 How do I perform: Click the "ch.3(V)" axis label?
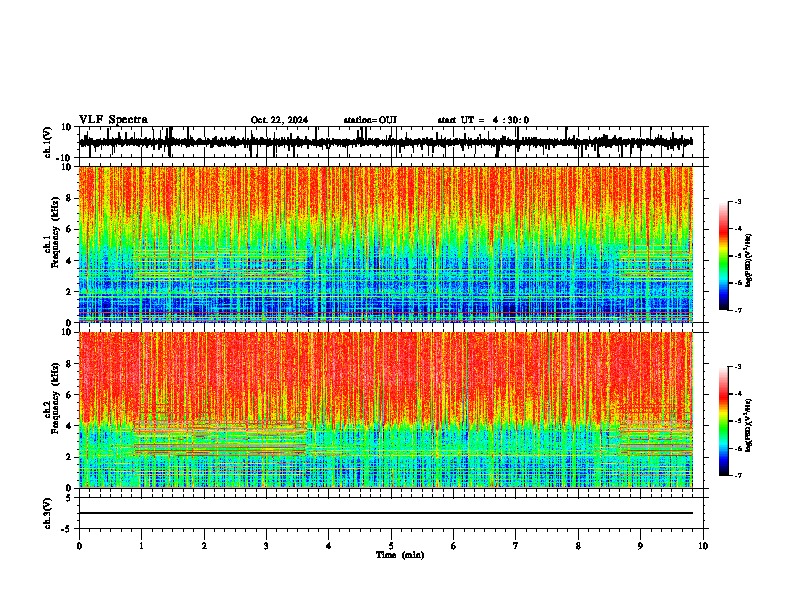click(47, 514)
